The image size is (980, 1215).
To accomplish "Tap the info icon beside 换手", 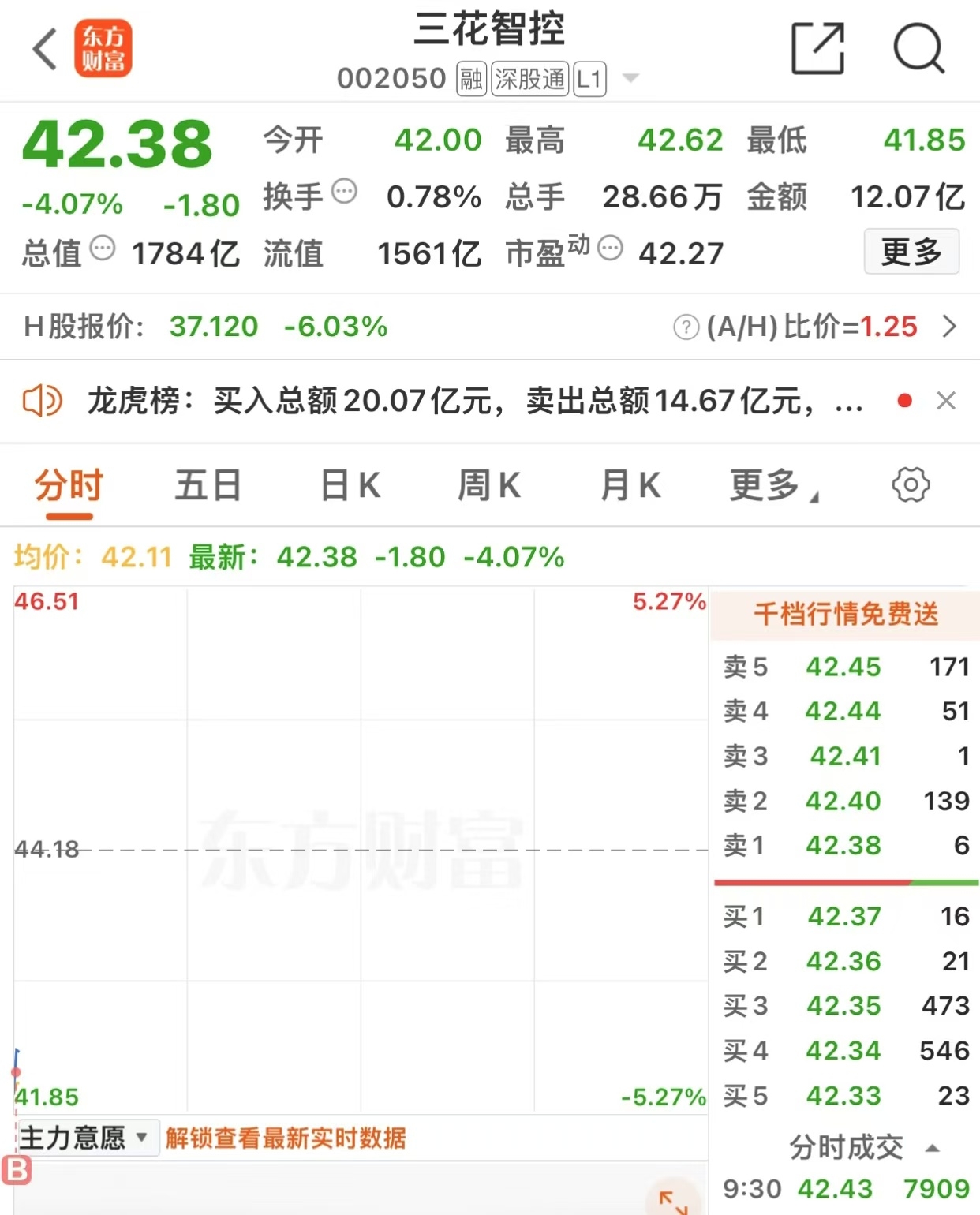I will coord(344,190).
